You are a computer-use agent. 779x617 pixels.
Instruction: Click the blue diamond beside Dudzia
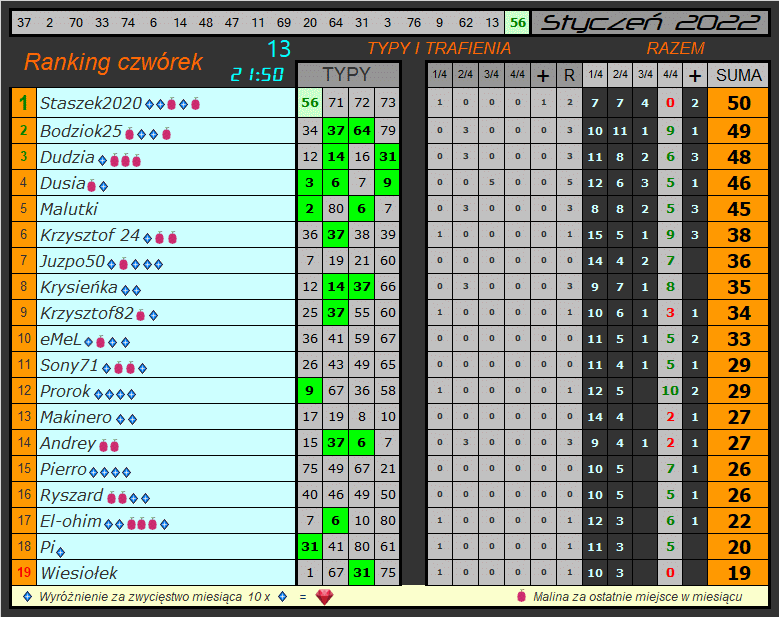[102, 160]
